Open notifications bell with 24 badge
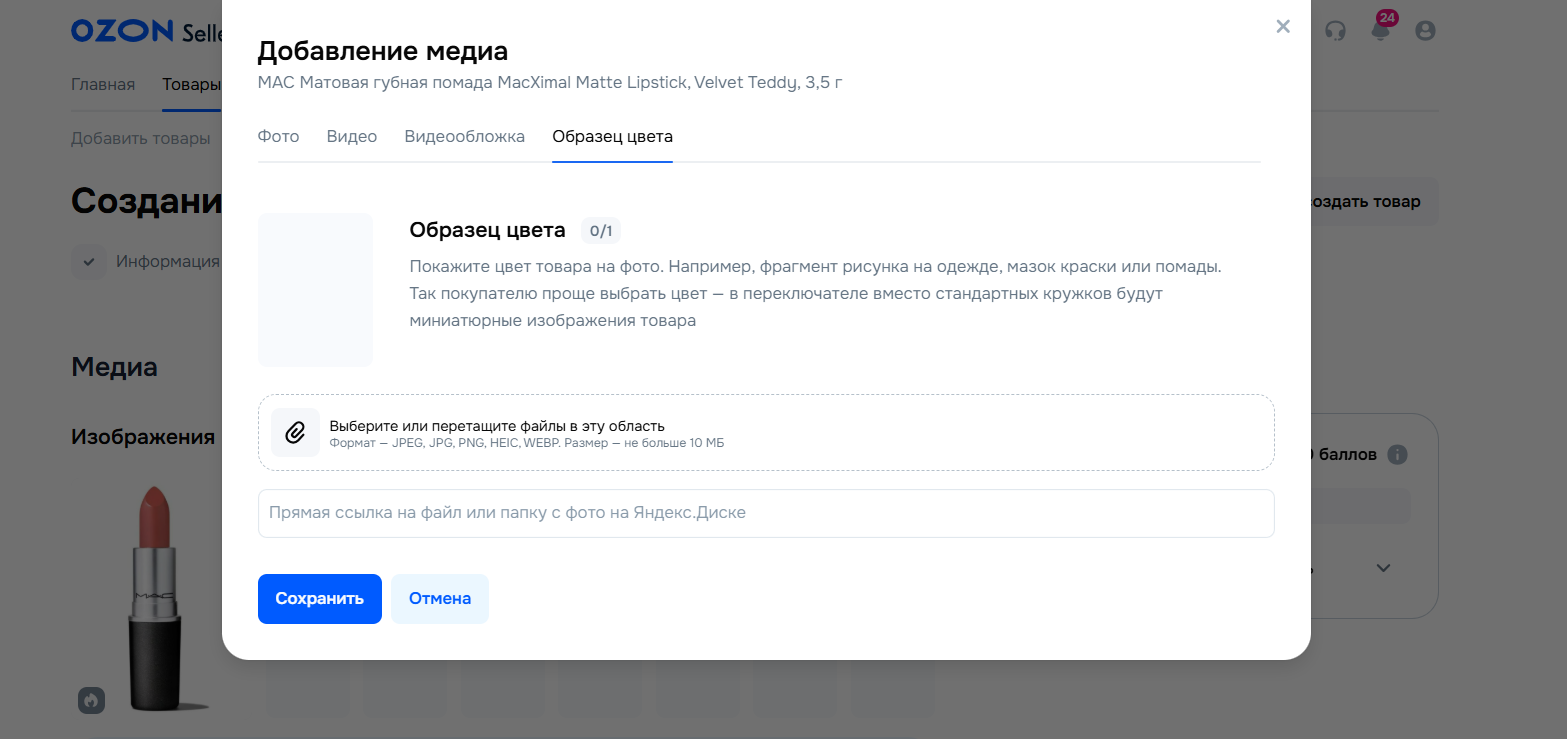 point(1381,29)
